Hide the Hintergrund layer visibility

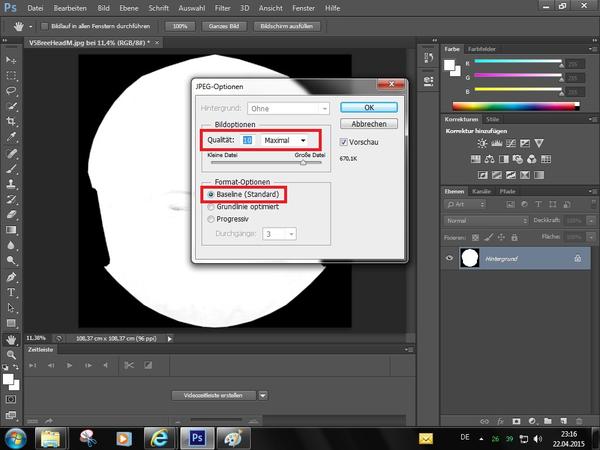tap(449, 258)
